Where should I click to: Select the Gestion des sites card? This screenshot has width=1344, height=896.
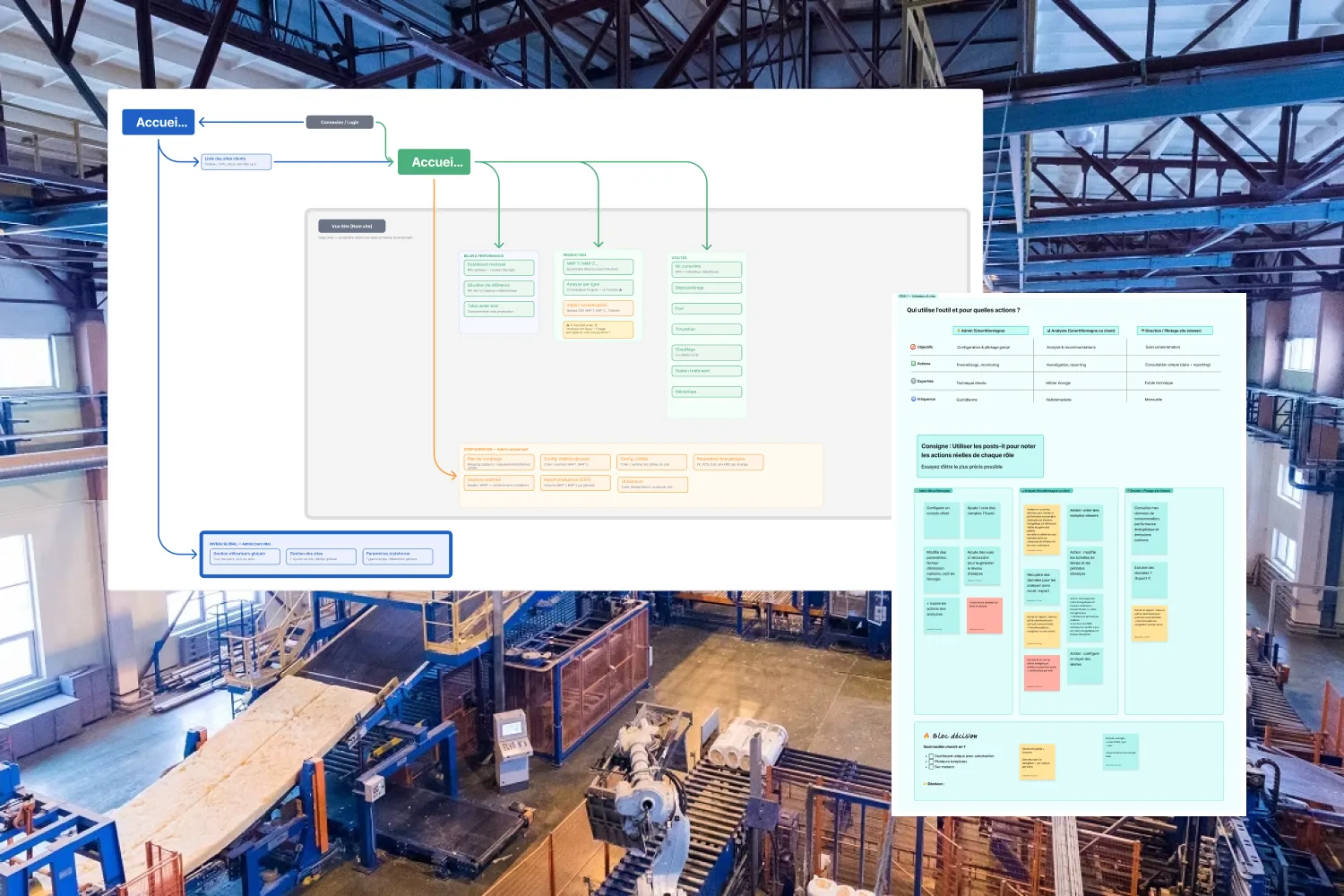[322, 556]
